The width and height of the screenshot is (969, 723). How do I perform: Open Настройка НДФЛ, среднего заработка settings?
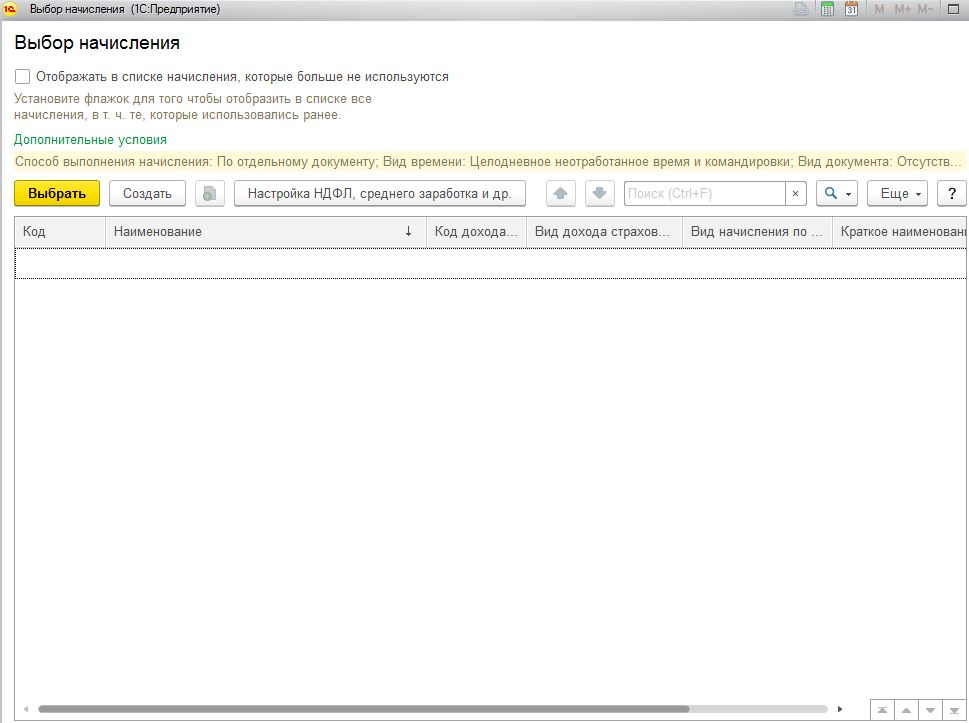(x=379, y=193)
